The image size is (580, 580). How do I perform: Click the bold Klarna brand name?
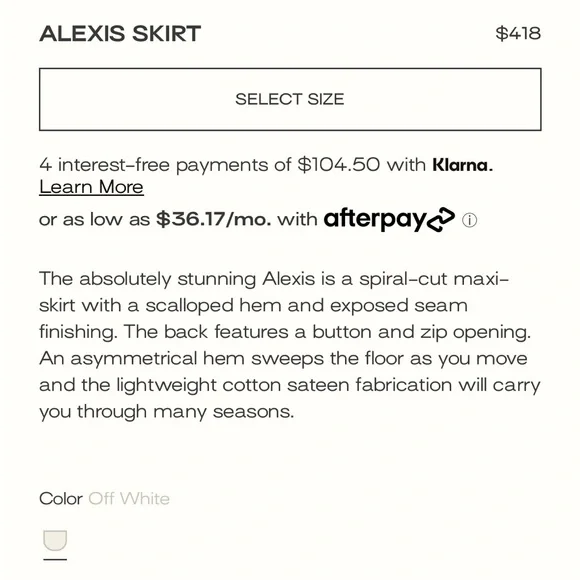coord(463,165)
